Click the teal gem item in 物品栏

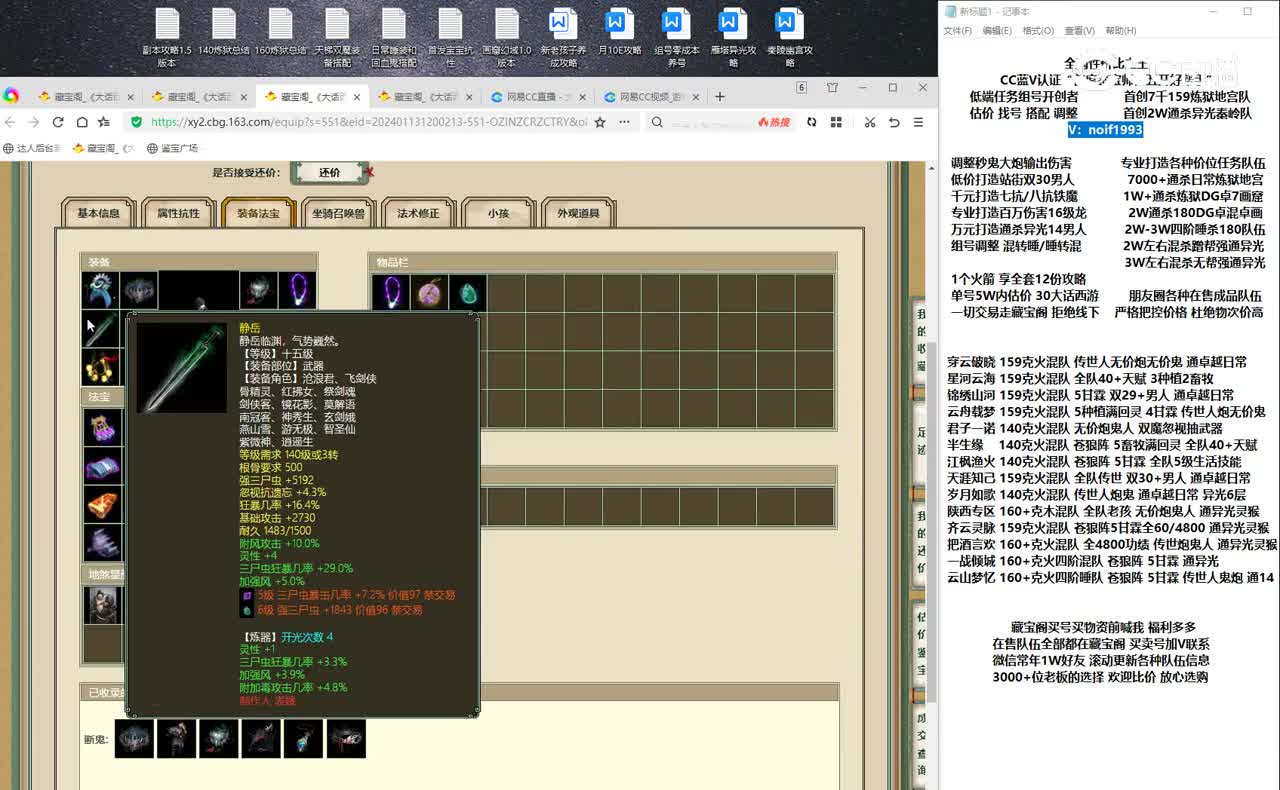click(x=467, y=293)
